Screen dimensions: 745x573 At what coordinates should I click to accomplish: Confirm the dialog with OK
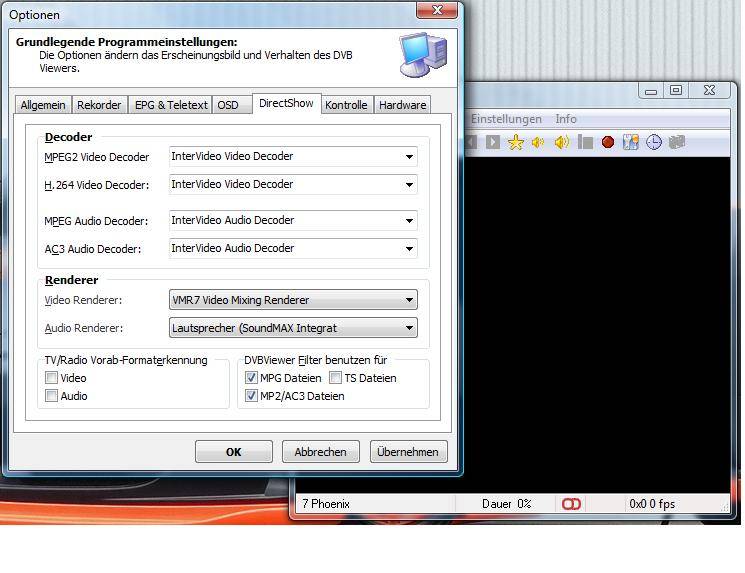(x=234, y=451)
